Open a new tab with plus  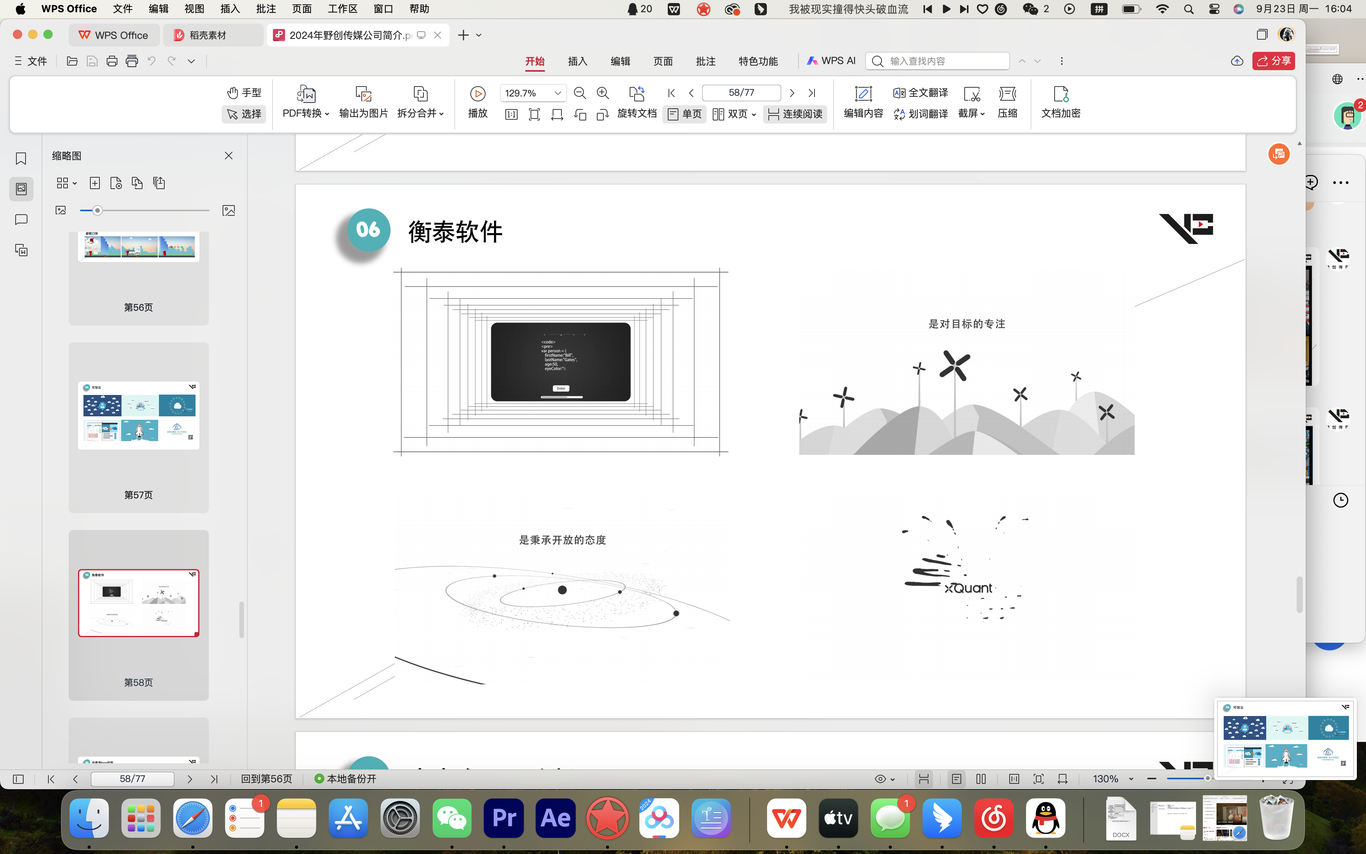coord(463,35)
